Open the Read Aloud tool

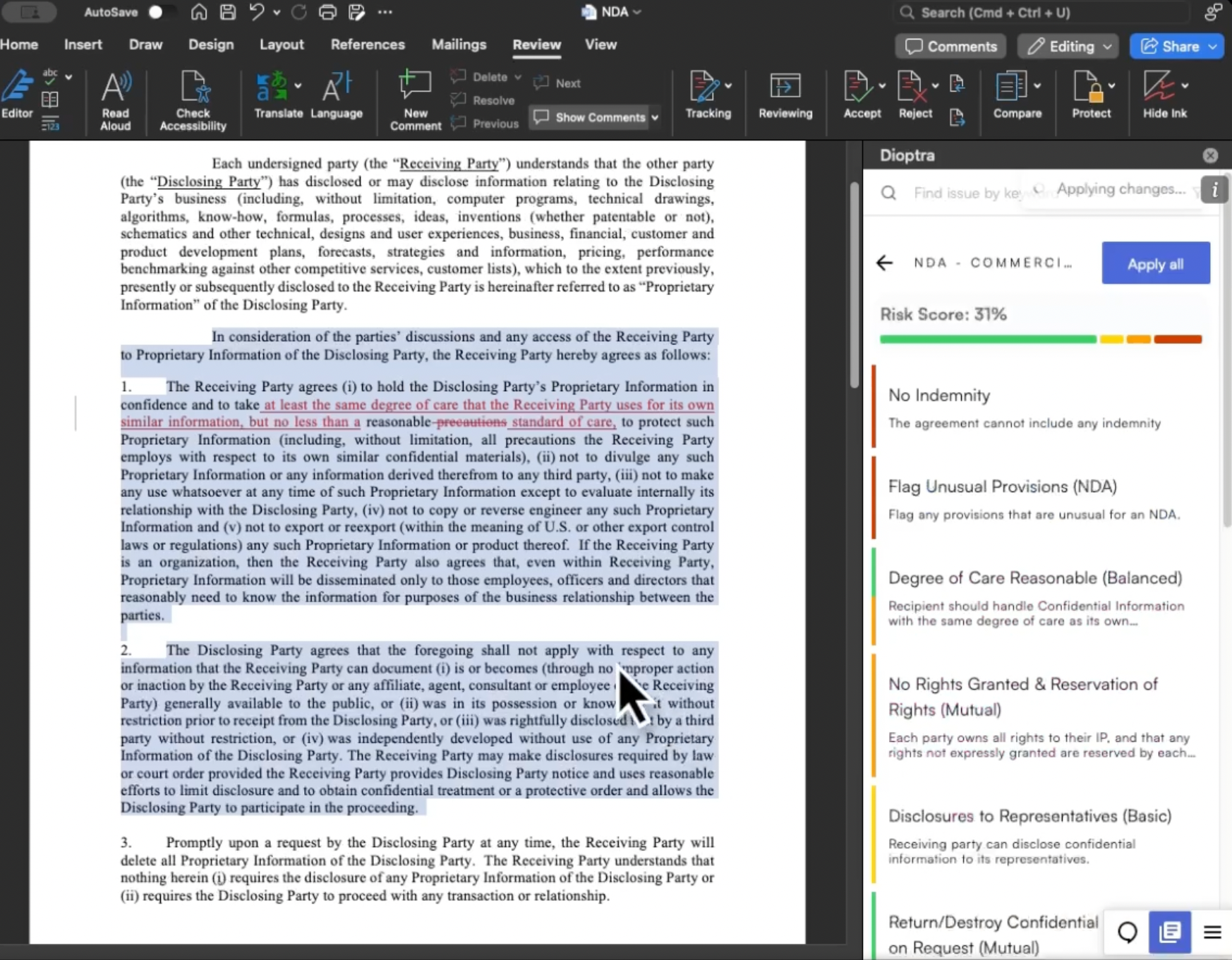(x=115, y=101)
